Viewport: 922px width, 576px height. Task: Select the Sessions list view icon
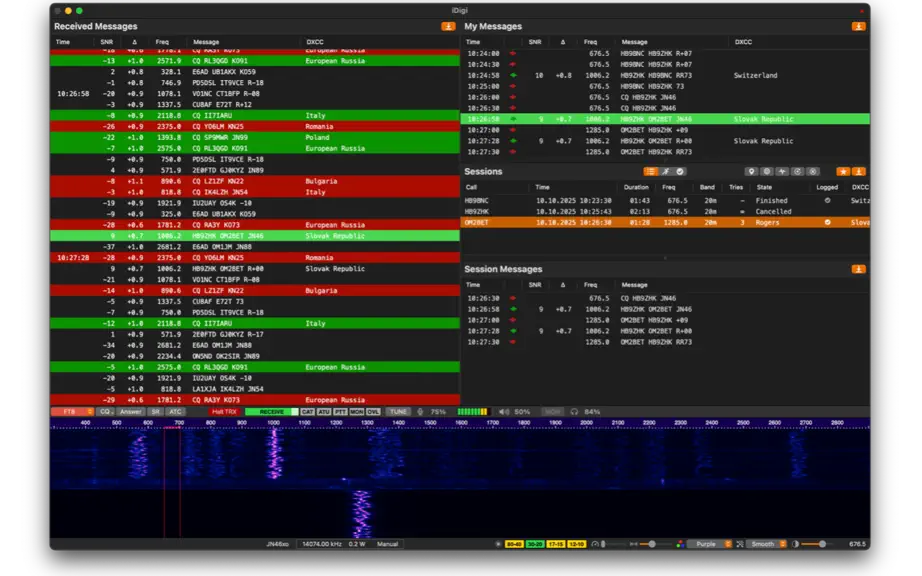[x=650, y=172]
